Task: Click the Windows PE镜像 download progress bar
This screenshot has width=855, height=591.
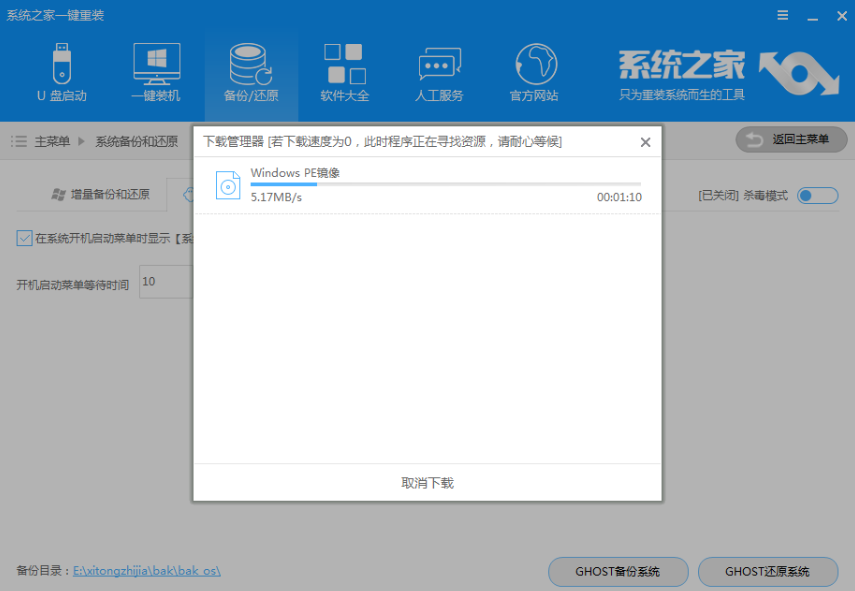Action: point(444,184)
